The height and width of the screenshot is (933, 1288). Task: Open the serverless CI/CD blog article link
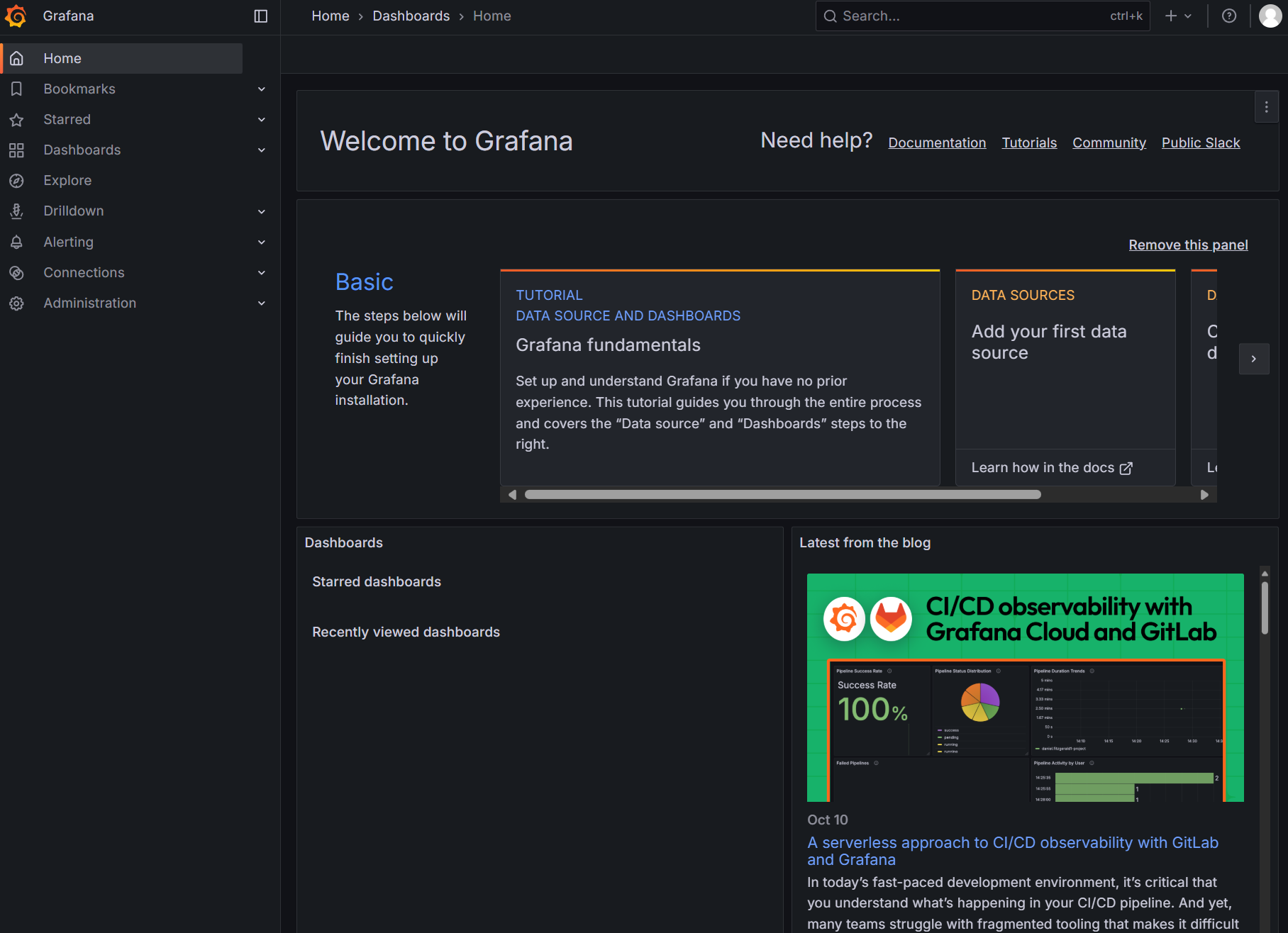pos(1013,851)
